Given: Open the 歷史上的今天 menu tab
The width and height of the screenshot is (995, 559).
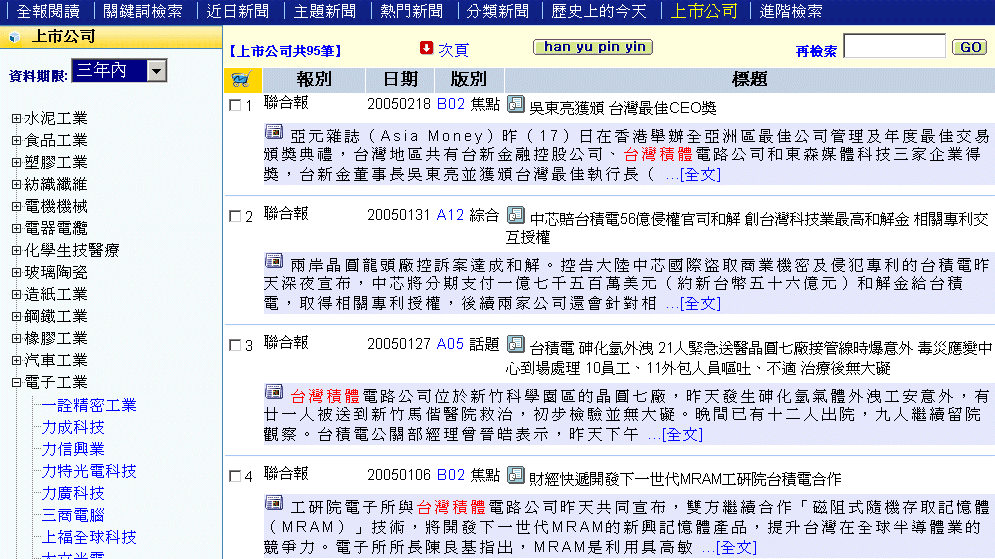Looking at the screenshot, I should coord(599,11).
